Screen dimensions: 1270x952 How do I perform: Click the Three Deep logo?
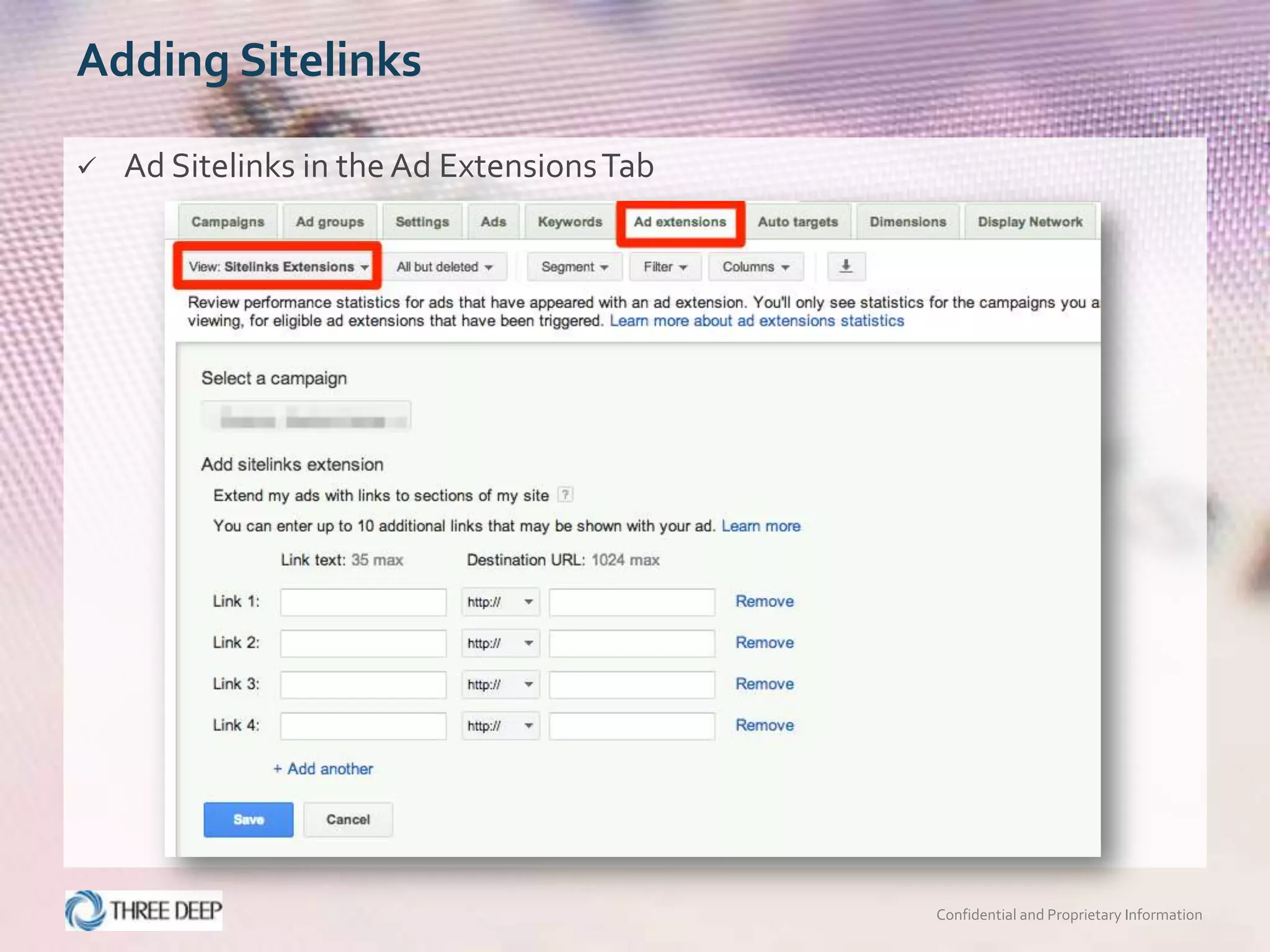pos(144,910)
